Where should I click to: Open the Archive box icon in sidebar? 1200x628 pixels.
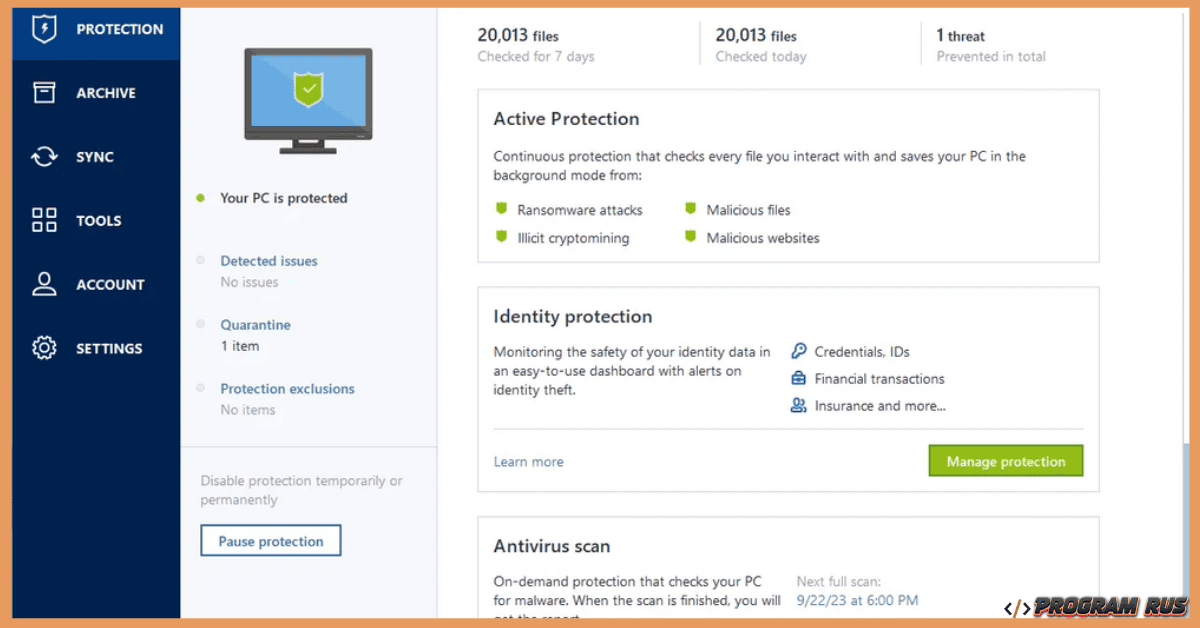coord(44,92)
